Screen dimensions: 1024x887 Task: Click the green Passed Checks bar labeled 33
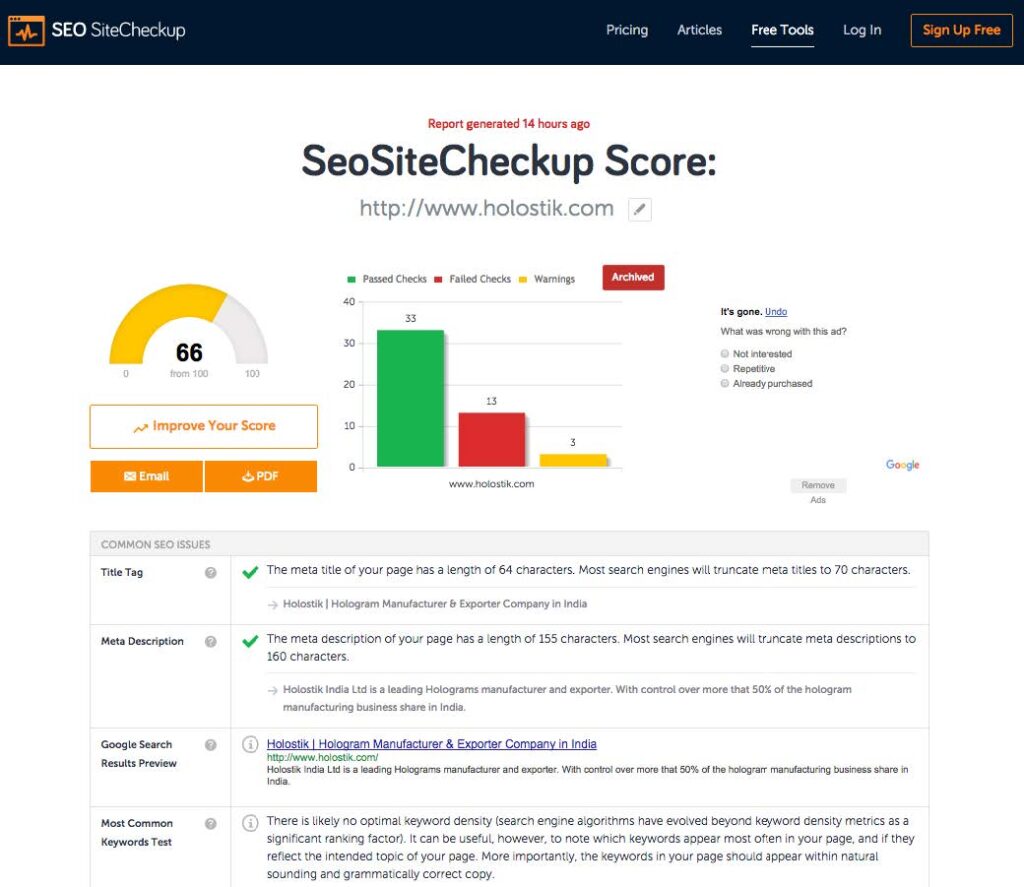(x=410, y=398)
